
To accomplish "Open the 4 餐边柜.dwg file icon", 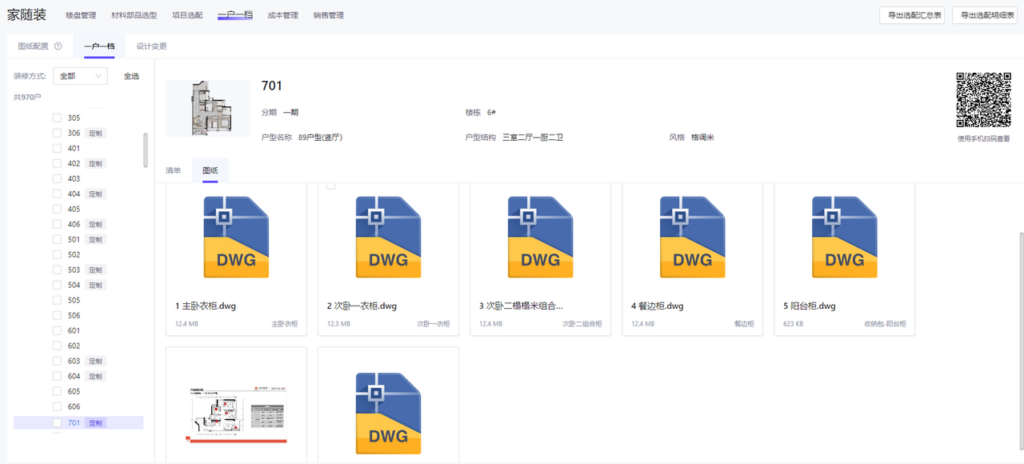I will [x=692, y=236].
